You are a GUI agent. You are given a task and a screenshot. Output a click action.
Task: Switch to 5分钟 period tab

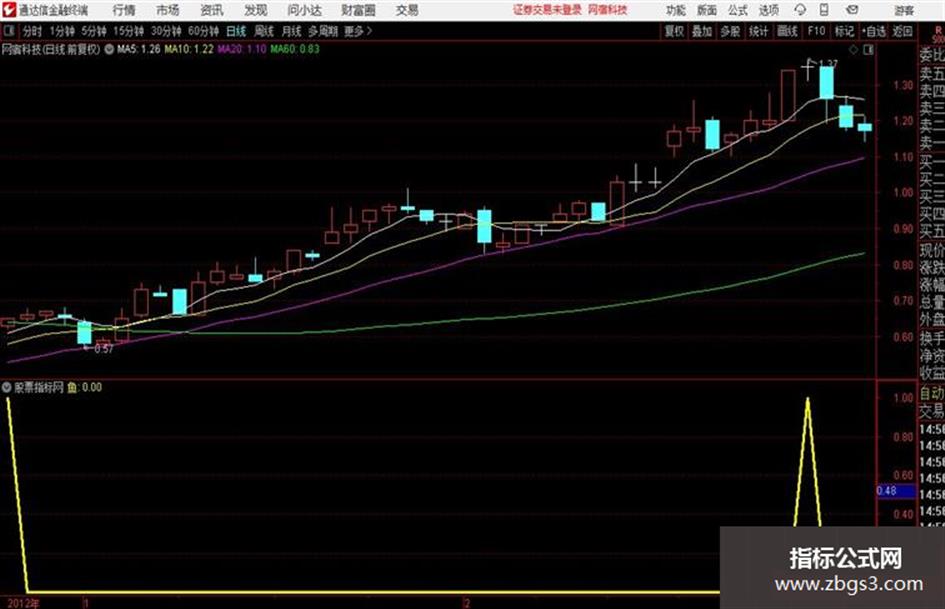(x=93, y=31)
